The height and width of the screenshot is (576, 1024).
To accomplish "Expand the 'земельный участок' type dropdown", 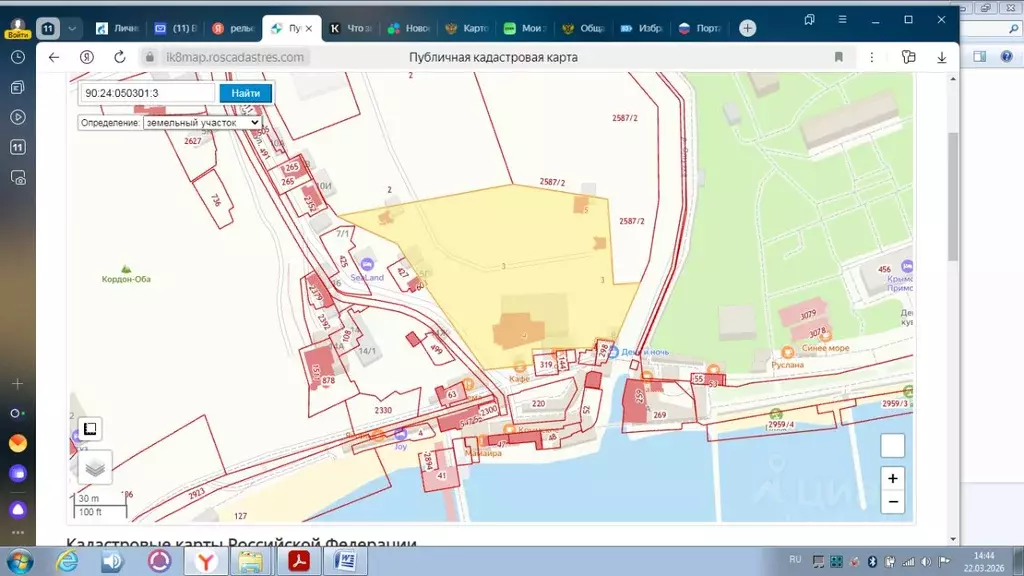I will (202, 122).
